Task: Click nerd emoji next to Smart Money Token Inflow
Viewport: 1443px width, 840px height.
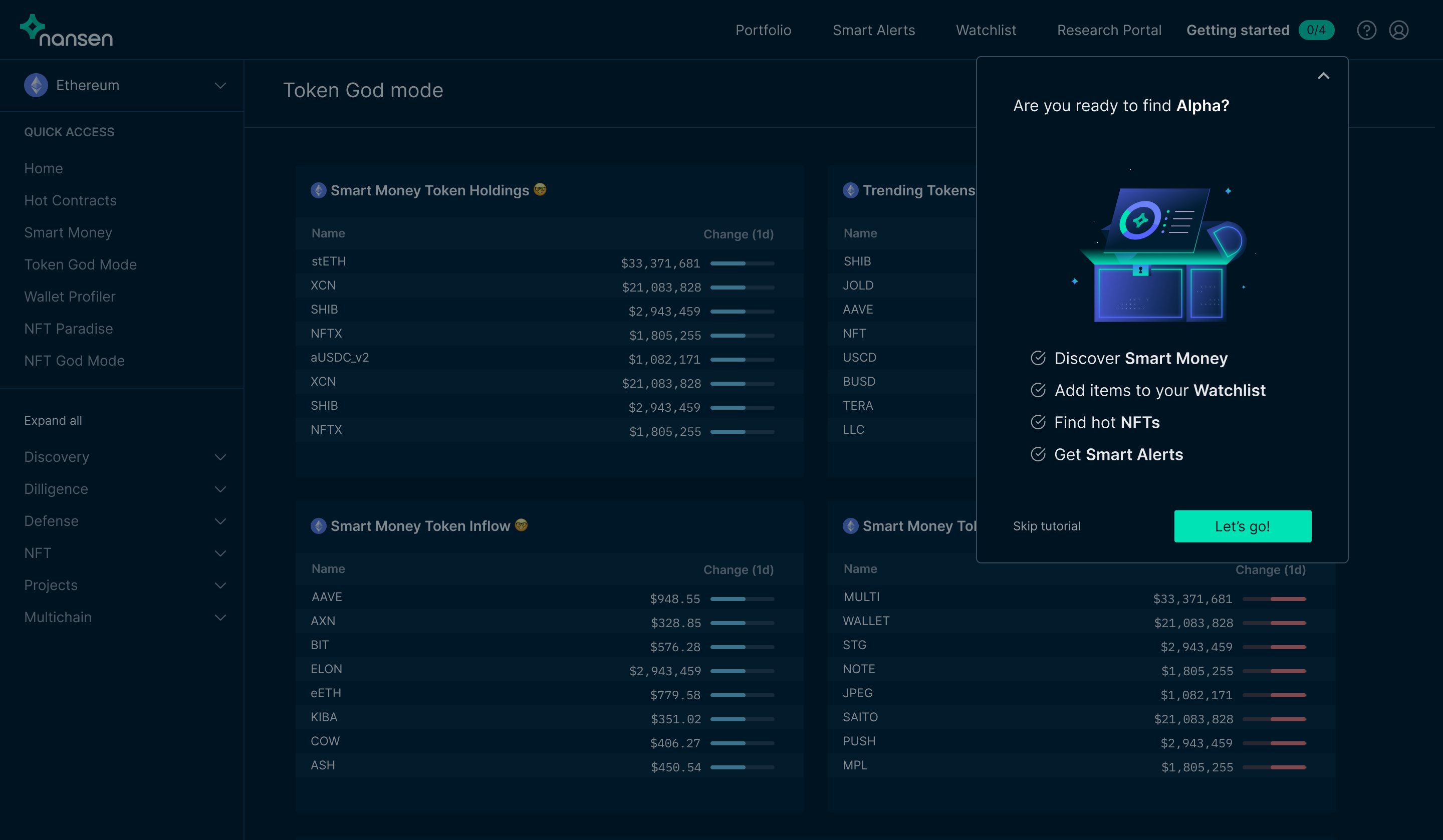Action: (x=521, y=524)
